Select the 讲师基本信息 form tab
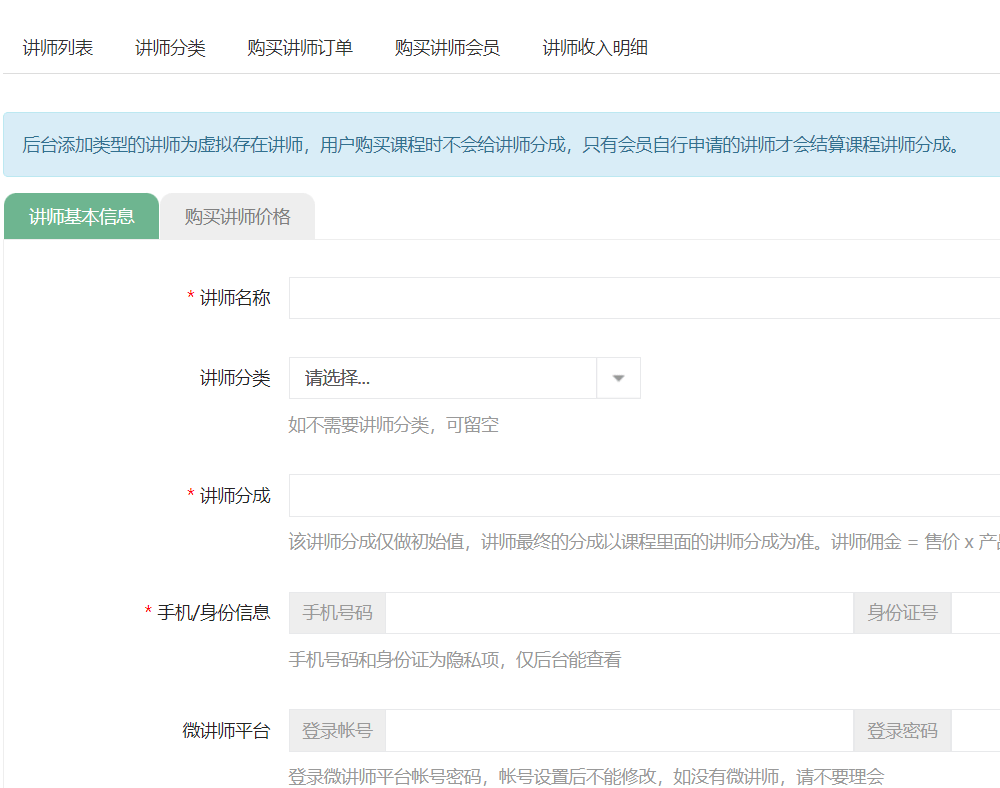1000x788 pixels. 82,217
